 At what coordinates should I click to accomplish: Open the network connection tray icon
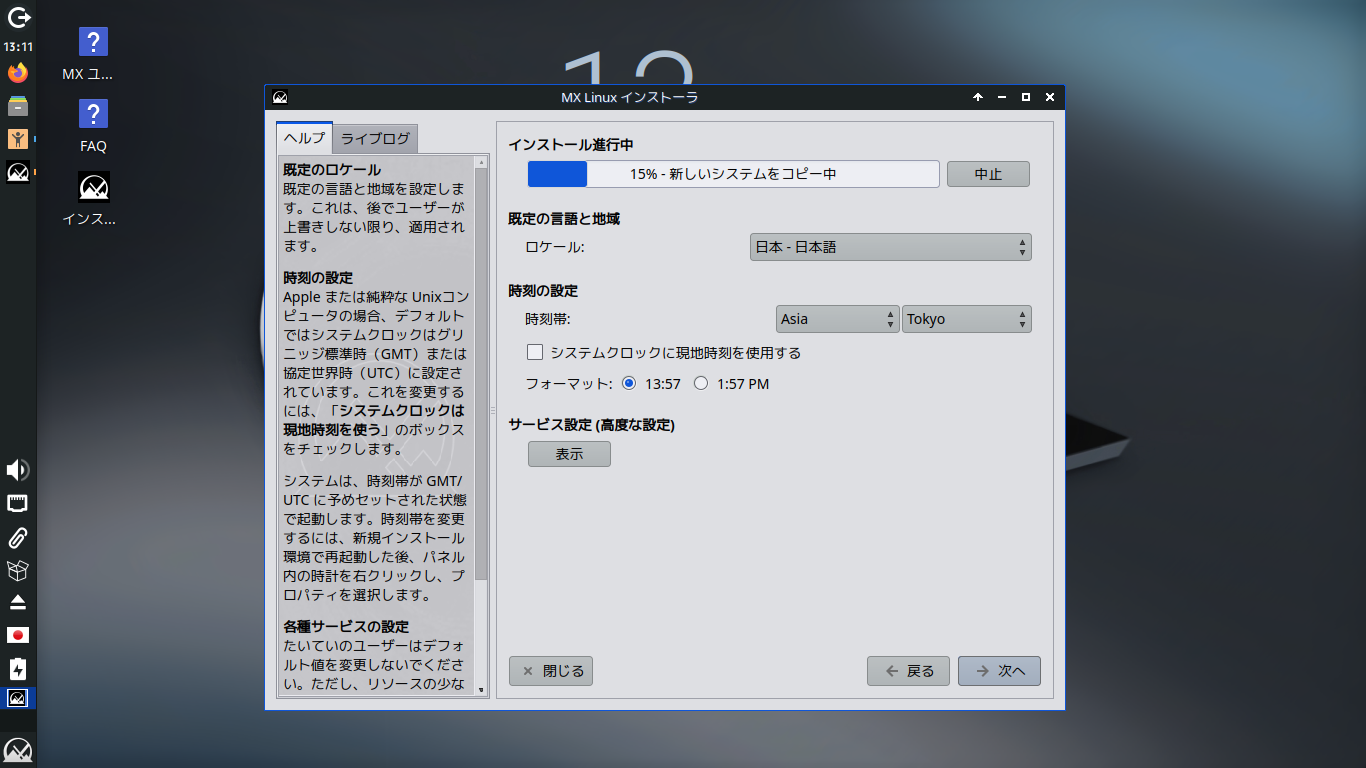coord(18,503)
